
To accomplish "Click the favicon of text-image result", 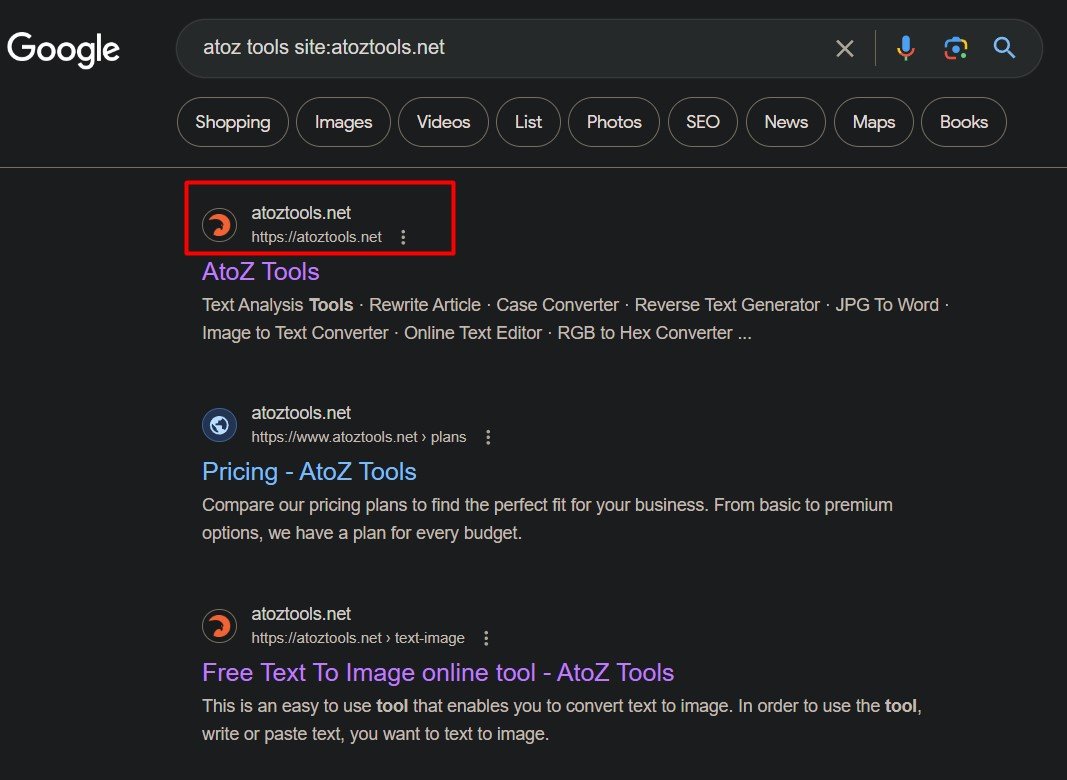I will pos(220,626).
